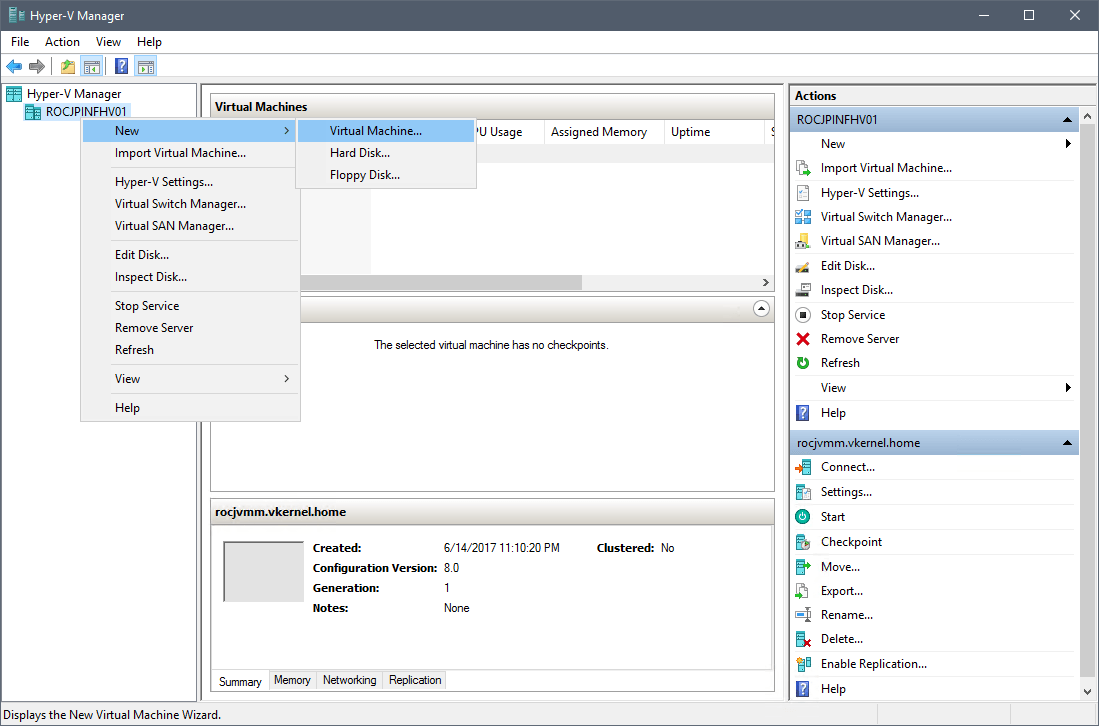
Task: Click the blue Help toolbar icon
Action: pos(121,67)
